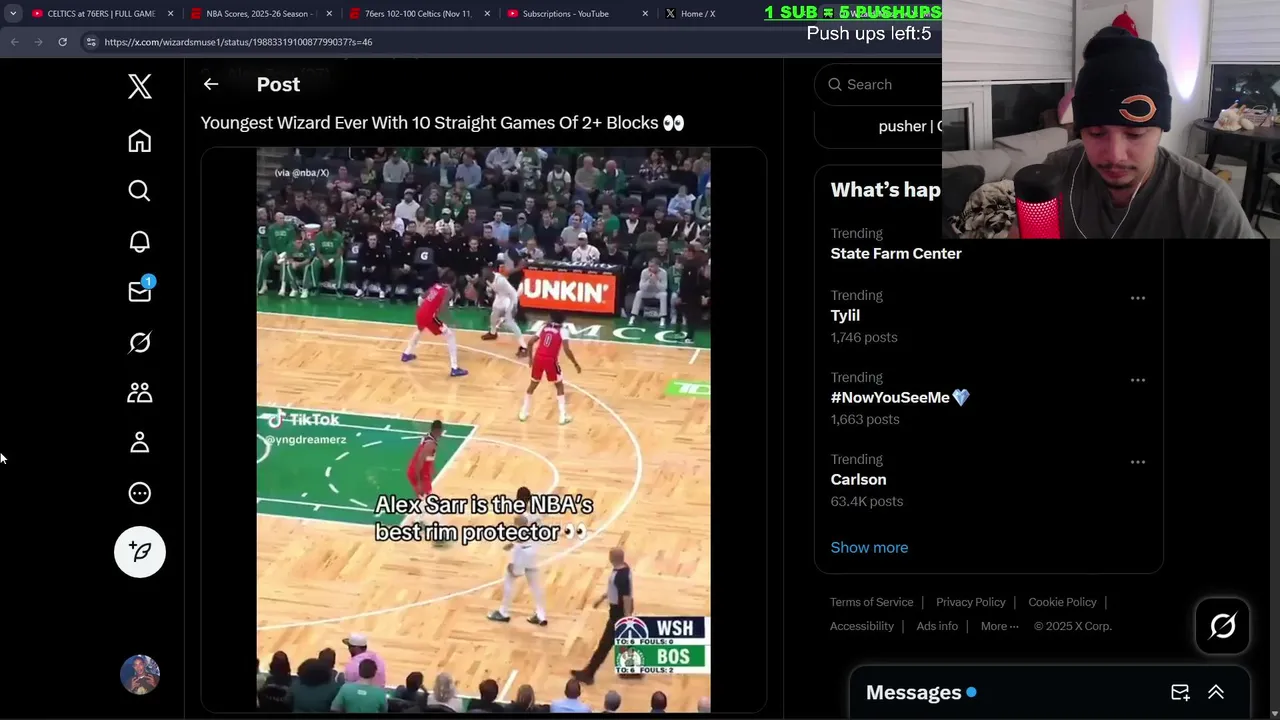The height and width of the screenshot is (720, 1280).
Task: Open Cookie Policy link
Action: click(x=1062, y=602)
